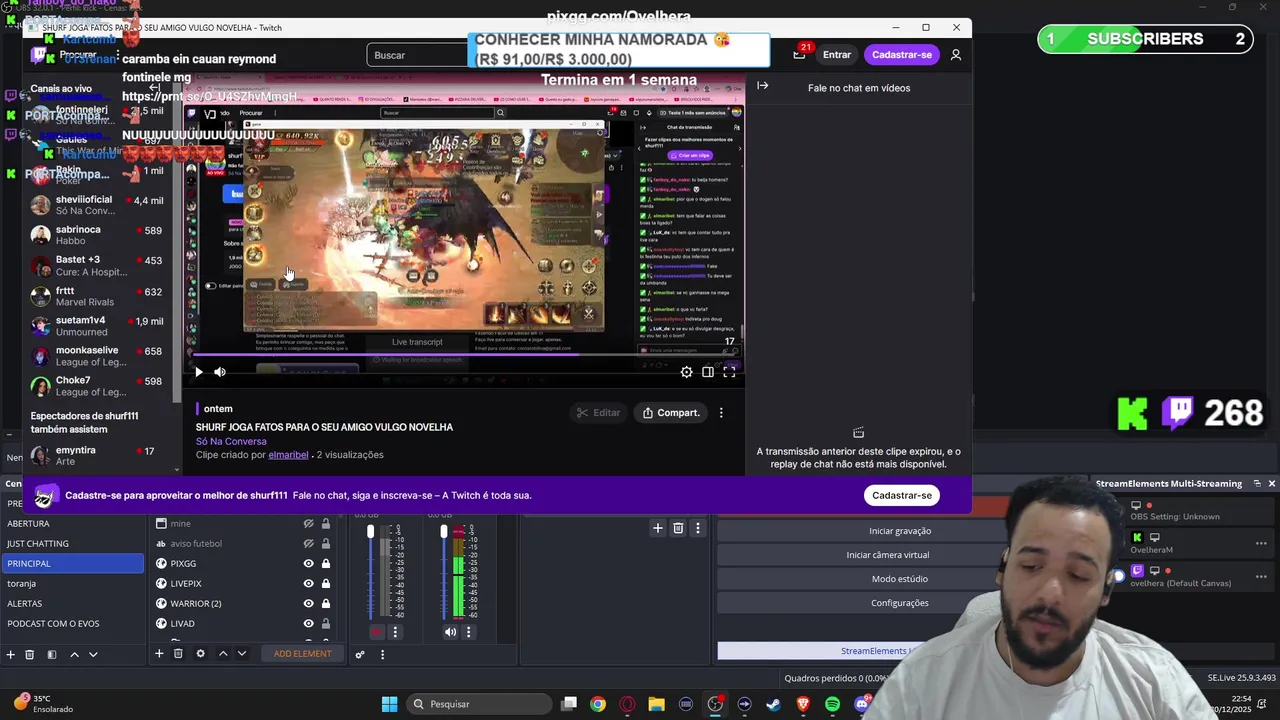Select PODCAST COM O EVOS scene
Screen dimensions: 1280x720
pos(72,623)
